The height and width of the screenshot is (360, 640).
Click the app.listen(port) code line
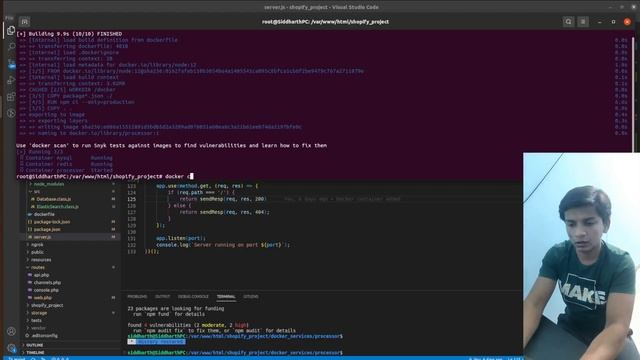pos(181,238)
